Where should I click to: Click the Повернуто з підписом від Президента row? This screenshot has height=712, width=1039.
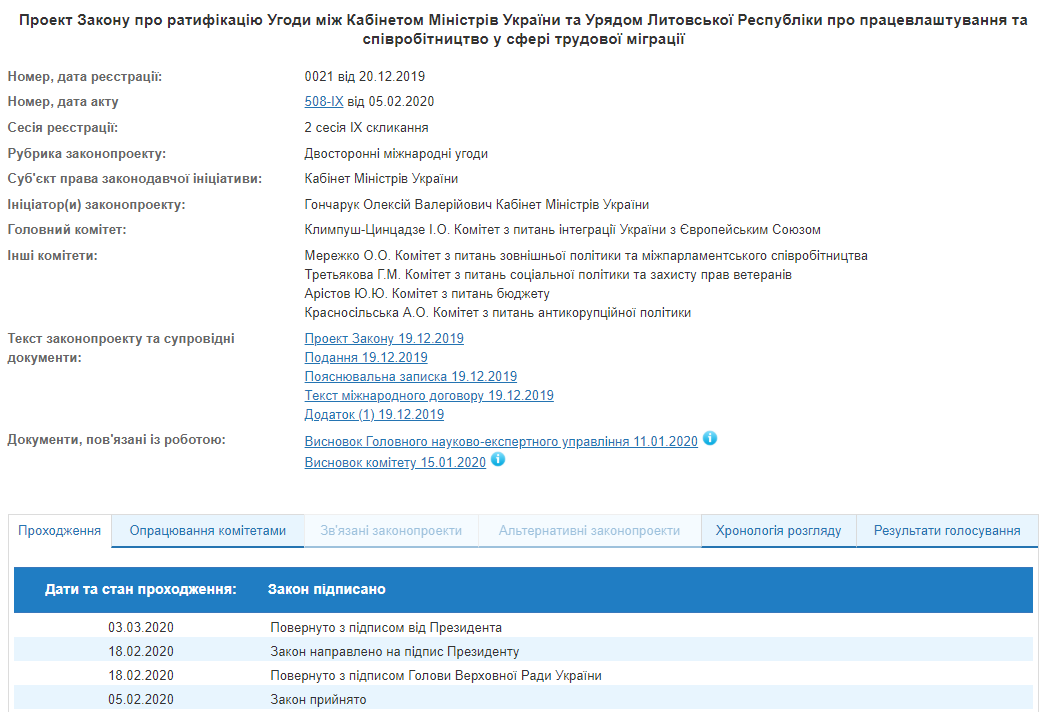click(386, 628)
